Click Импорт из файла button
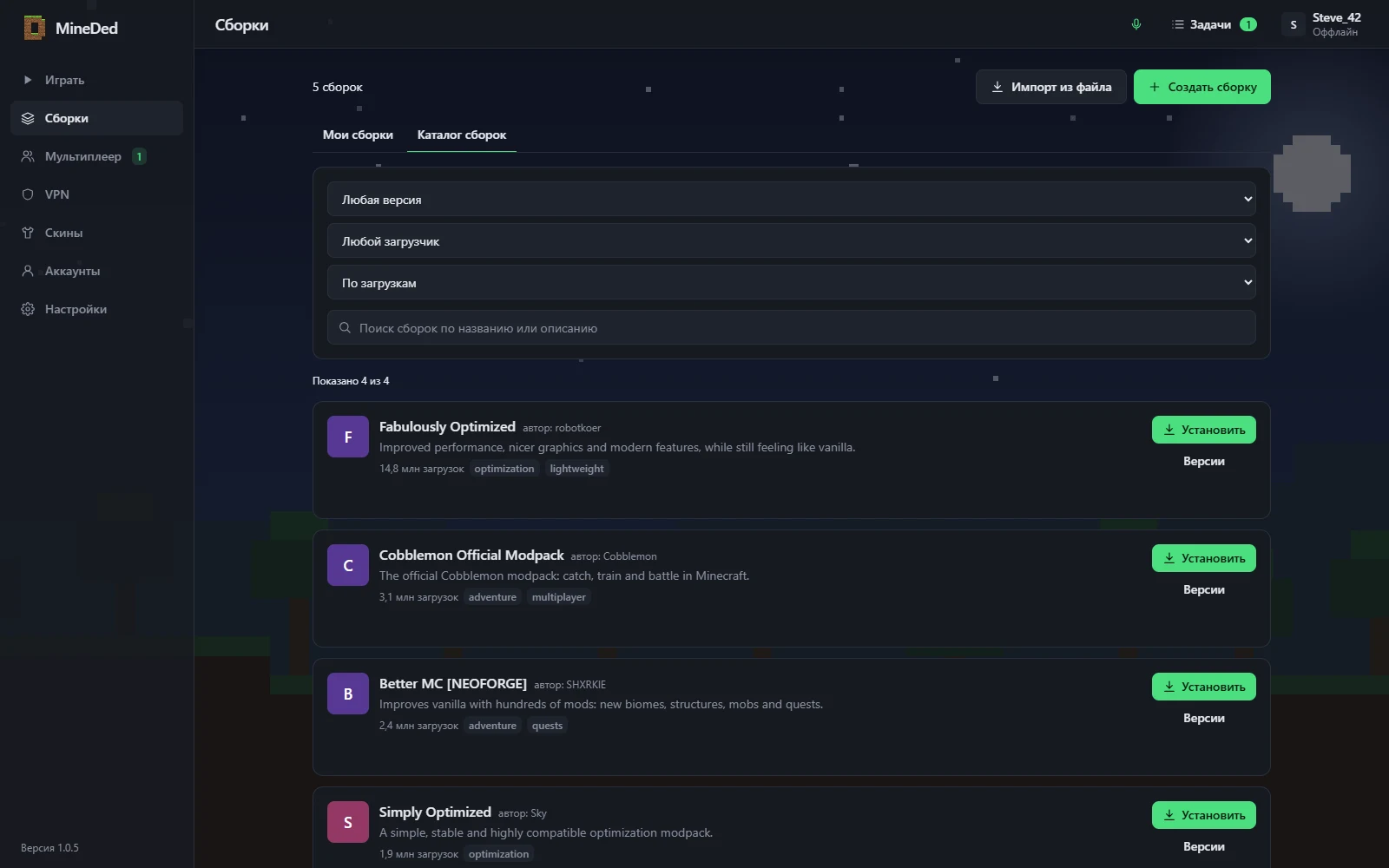The width and height of the screenshot is (1389, 868). click(1051, 87)
